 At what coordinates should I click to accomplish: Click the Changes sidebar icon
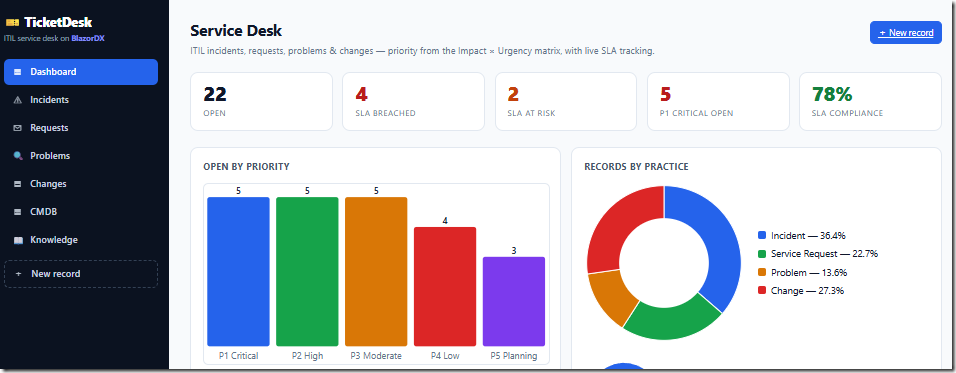click(x=17, y=184)
